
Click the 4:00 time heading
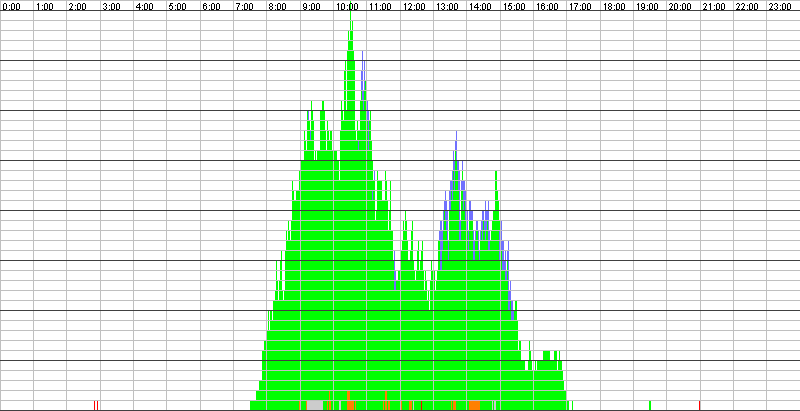click(x=145, y=7)
